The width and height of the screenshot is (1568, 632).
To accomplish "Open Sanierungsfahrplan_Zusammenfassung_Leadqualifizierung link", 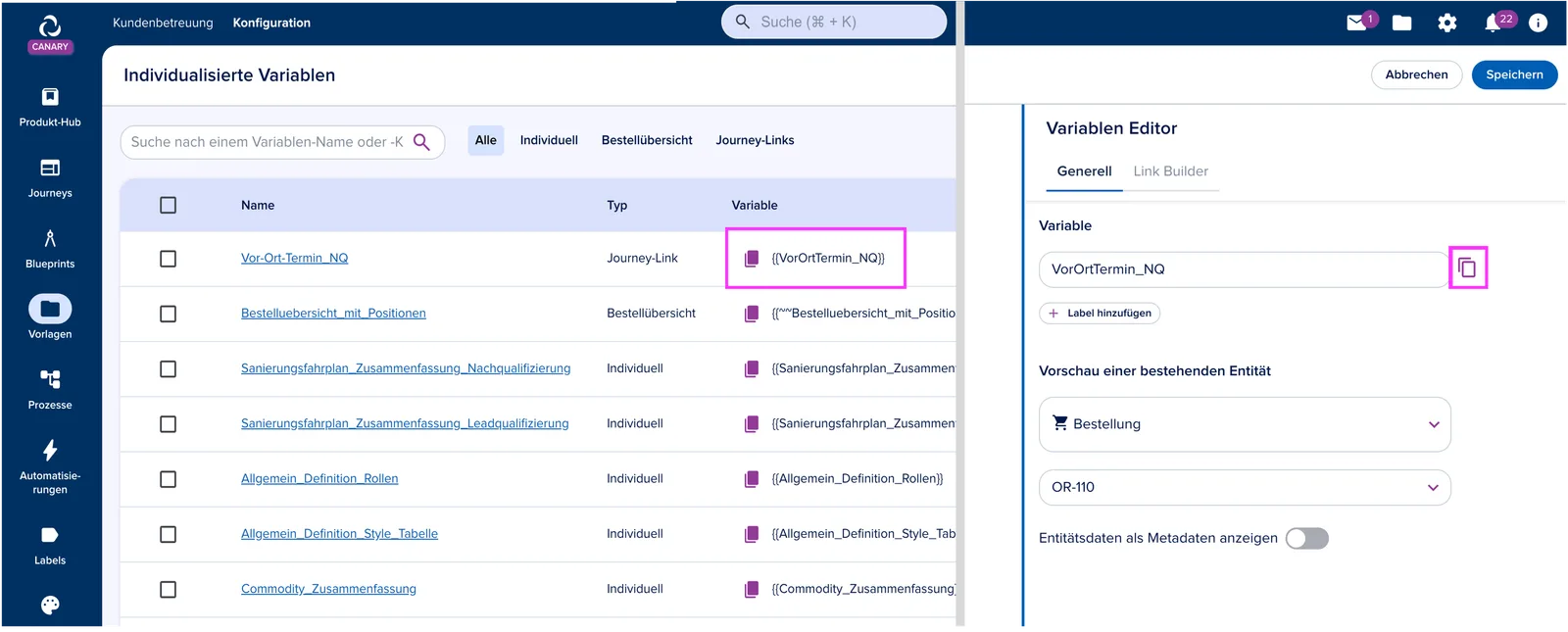I will point(405,423).
